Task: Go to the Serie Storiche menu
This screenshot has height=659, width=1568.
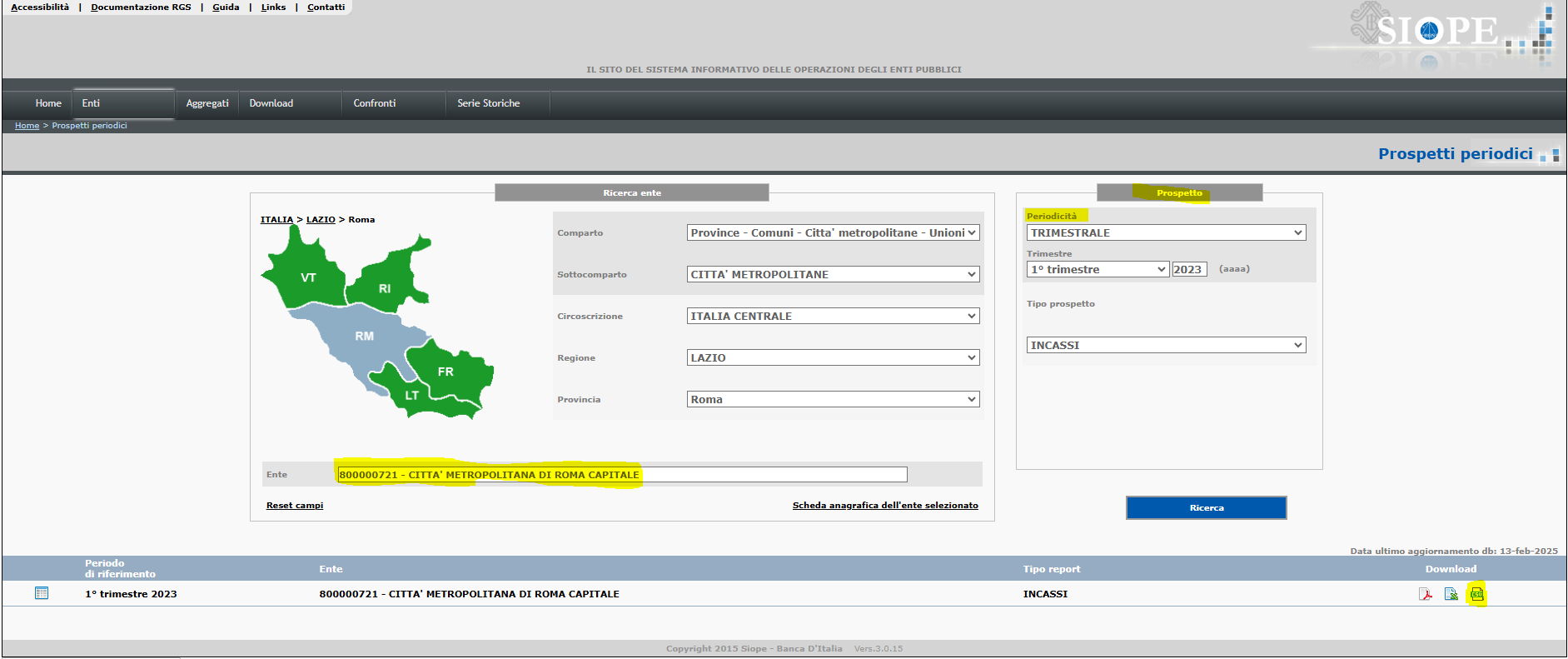Action: [x=488, y=103]
